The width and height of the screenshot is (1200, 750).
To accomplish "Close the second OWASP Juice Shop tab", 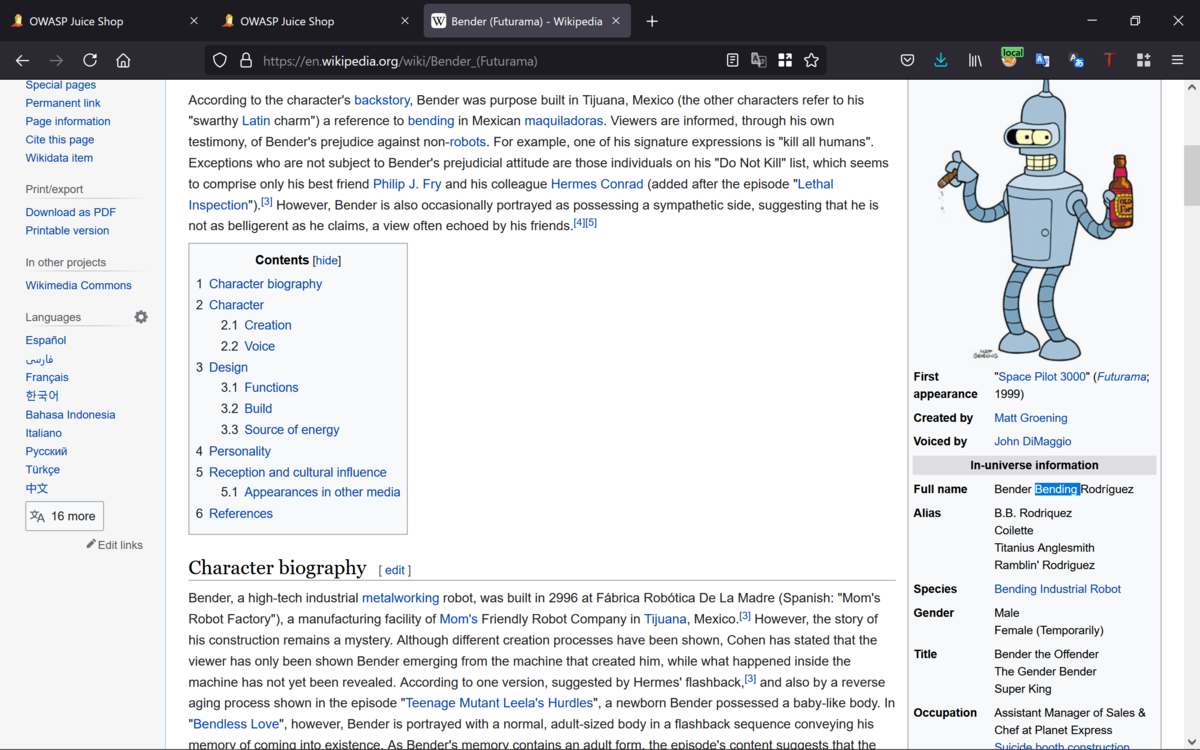I will click(405, 21).
